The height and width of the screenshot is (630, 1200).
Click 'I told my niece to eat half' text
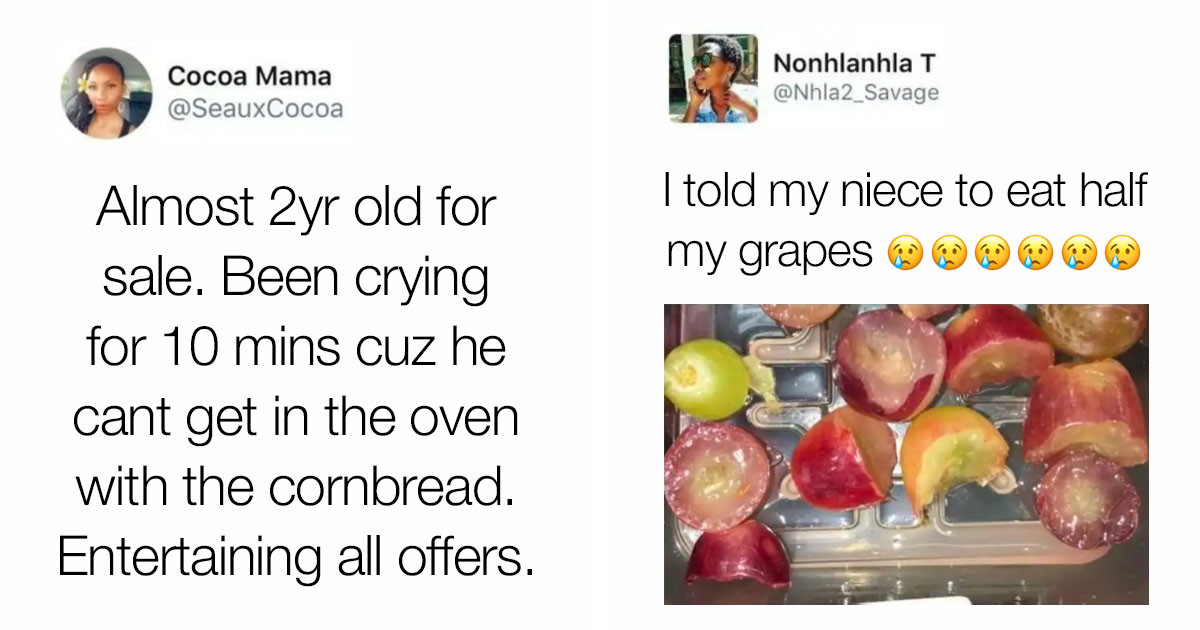[x=905, y=190]
